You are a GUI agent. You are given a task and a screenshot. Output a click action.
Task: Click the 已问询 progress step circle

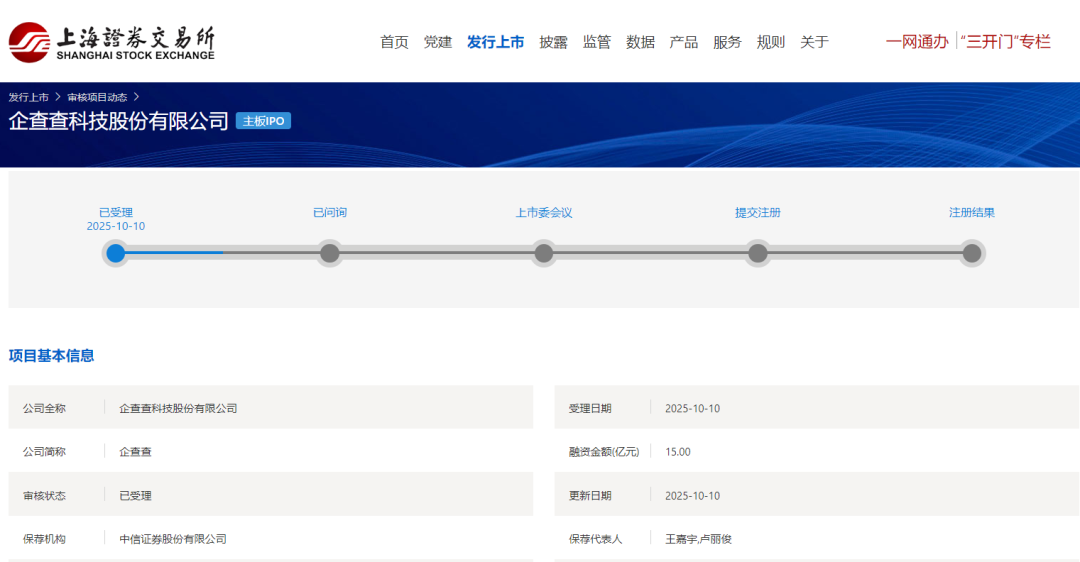tap(329, 253)
